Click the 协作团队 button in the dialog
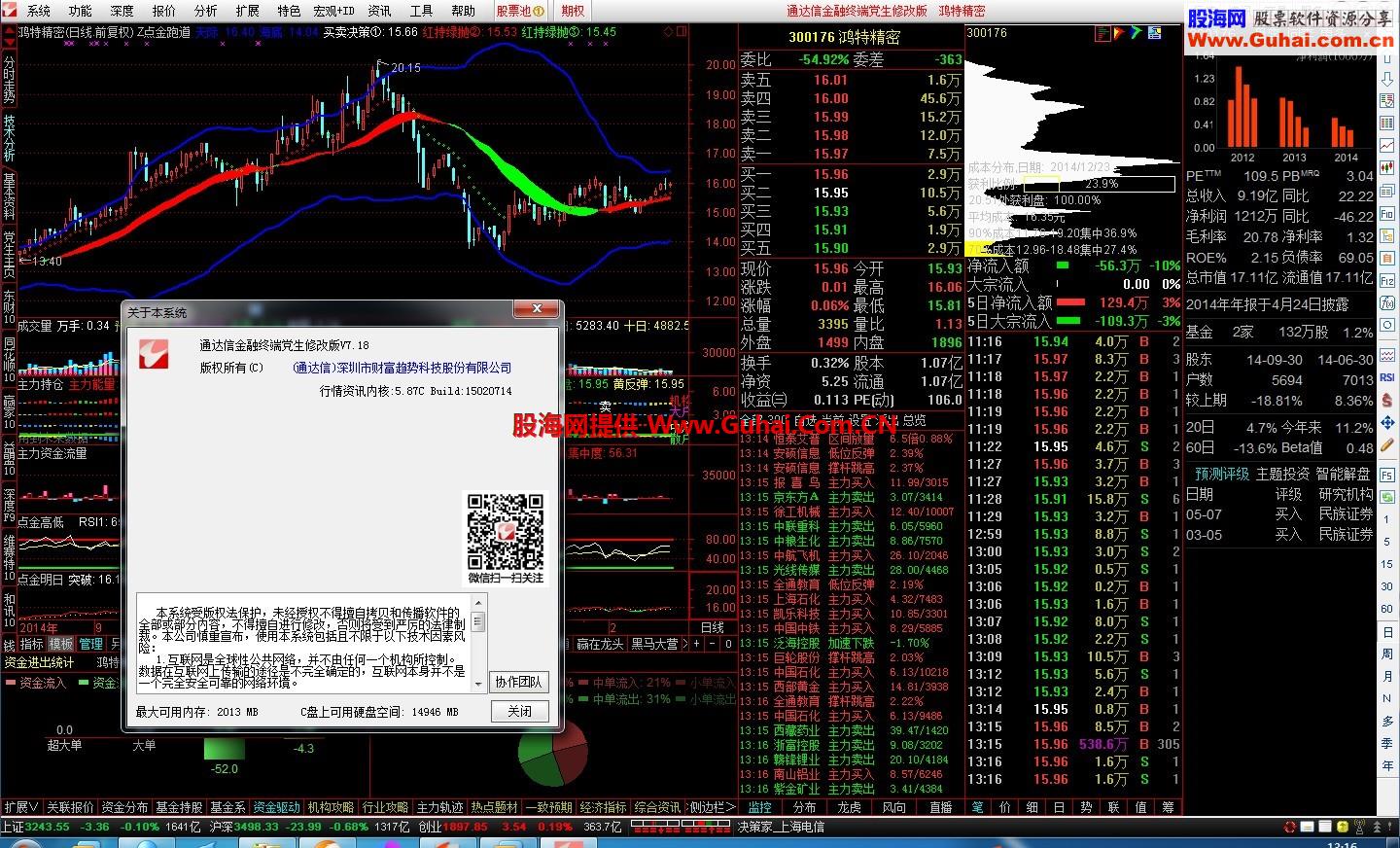1400x848 pixels. [519, 682]
